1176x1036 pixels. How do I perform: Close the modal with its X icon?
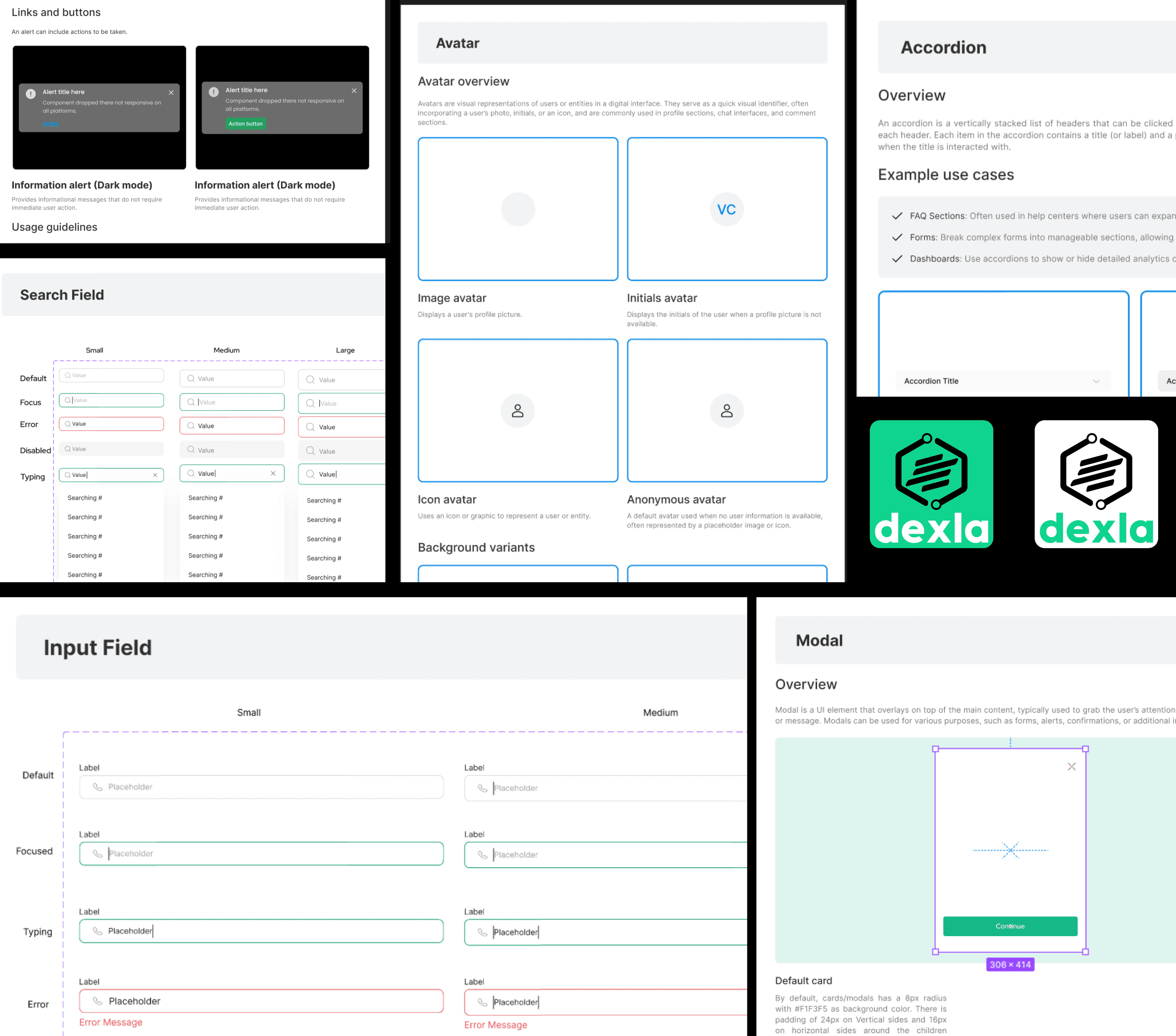click(x=1071, y=767)
